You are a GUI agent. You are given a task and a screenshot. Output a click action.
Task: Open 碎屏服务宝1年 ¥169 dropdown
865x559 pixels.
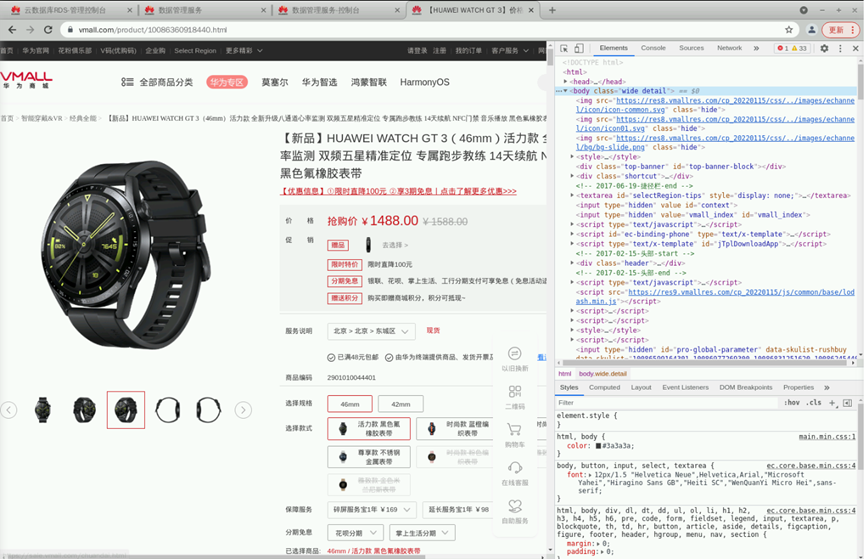click(x=372, y=509)
